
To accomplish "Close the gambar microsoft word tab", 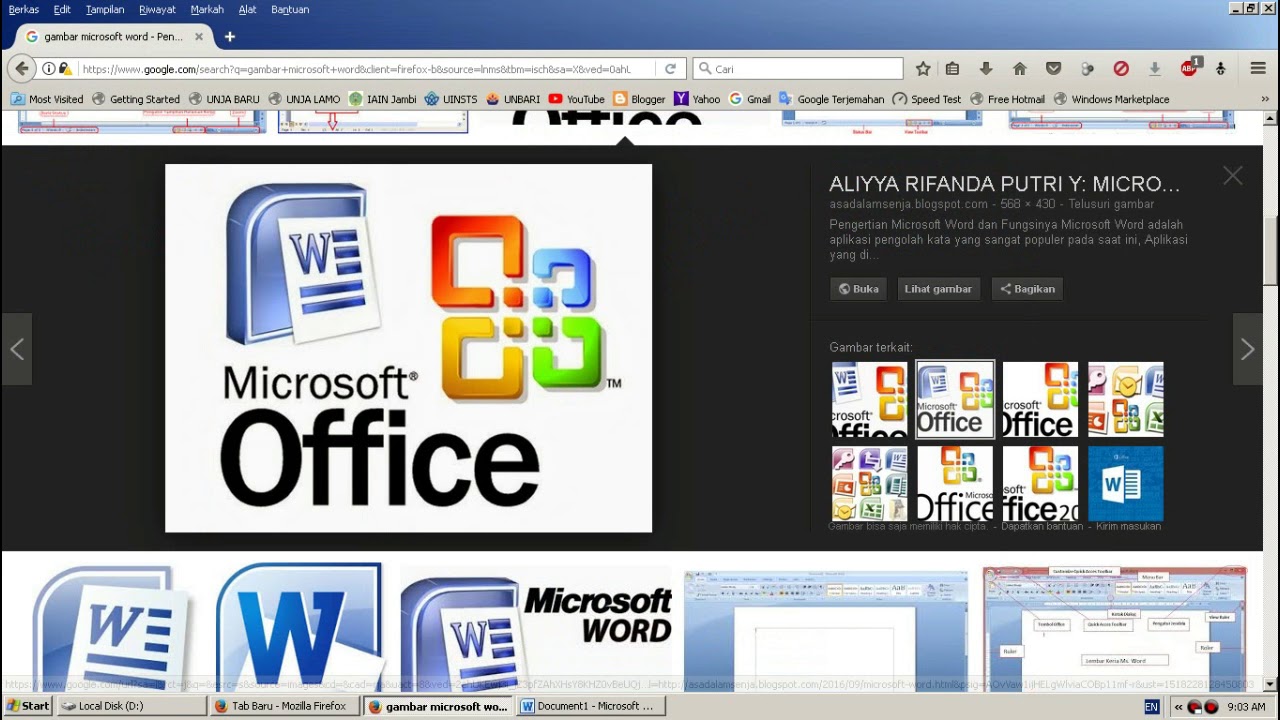I will click(x=198, y=37).
